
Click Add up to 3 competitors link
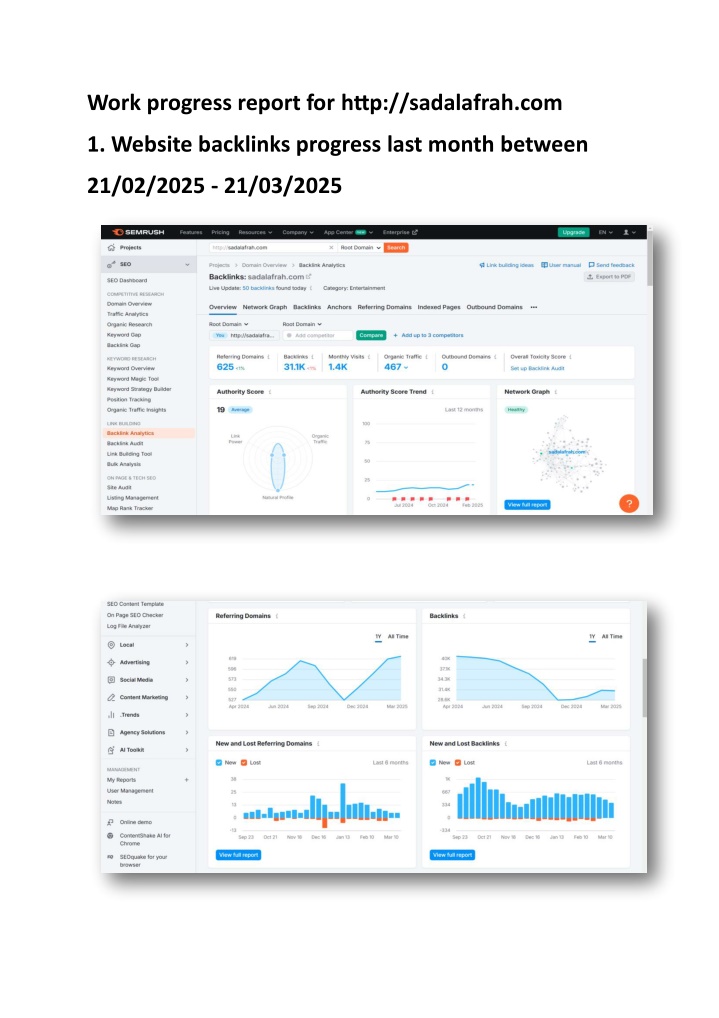click(429, 335)
